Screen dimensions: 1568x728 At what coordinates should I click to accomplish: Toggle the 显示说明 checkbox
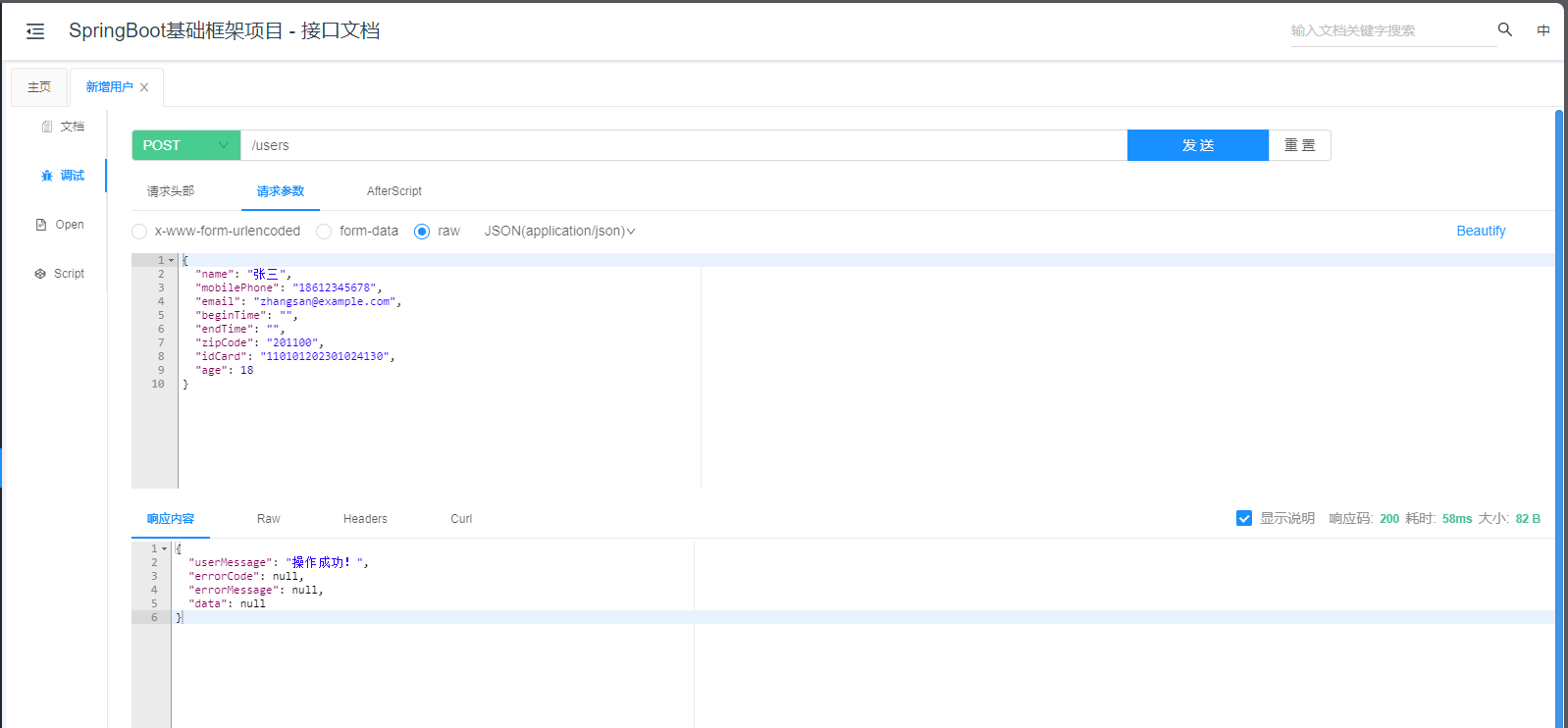(x=1244, y=518)
